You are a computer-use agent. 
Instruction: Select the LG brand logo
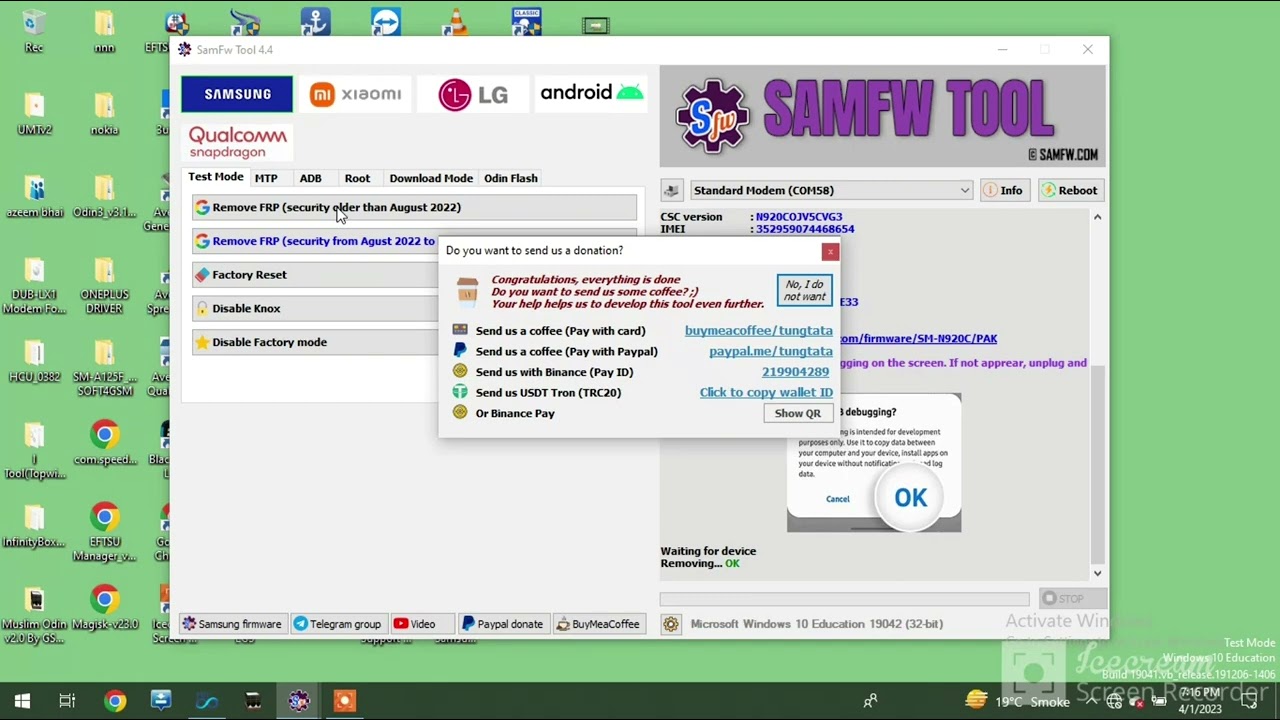(x=473, y=95)
